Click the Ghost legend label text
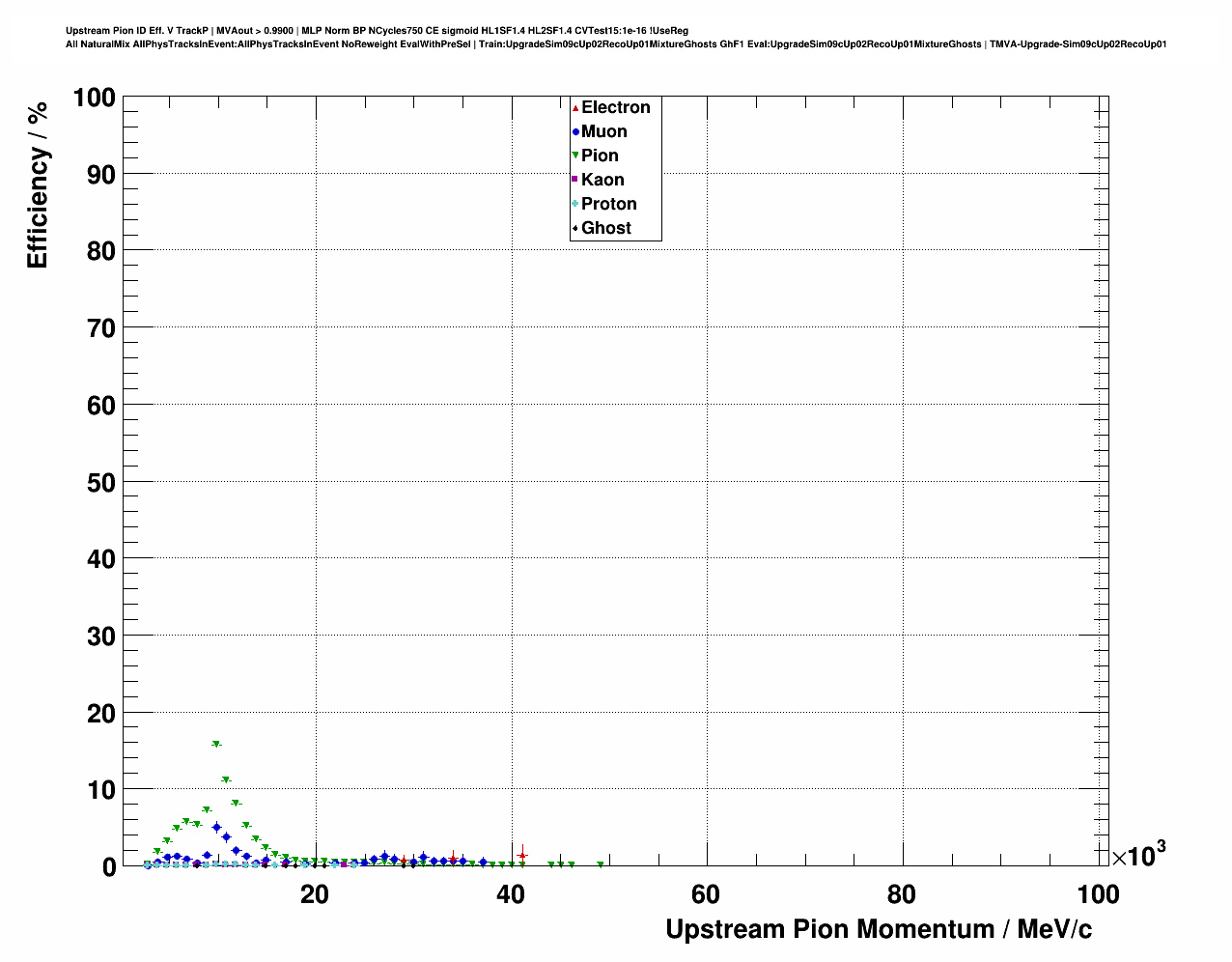 click(x=605, y=228)
